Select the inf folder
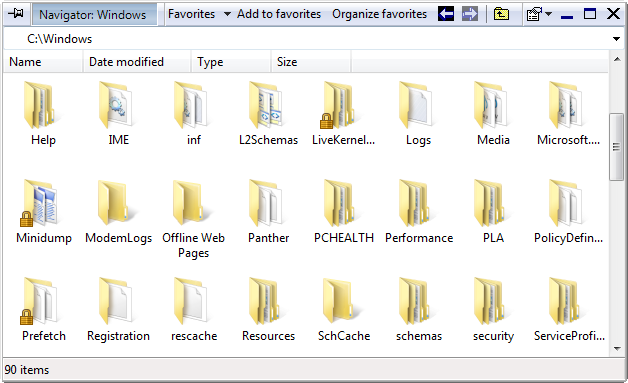This screenshot has height=383, width=628. (194, 114)
